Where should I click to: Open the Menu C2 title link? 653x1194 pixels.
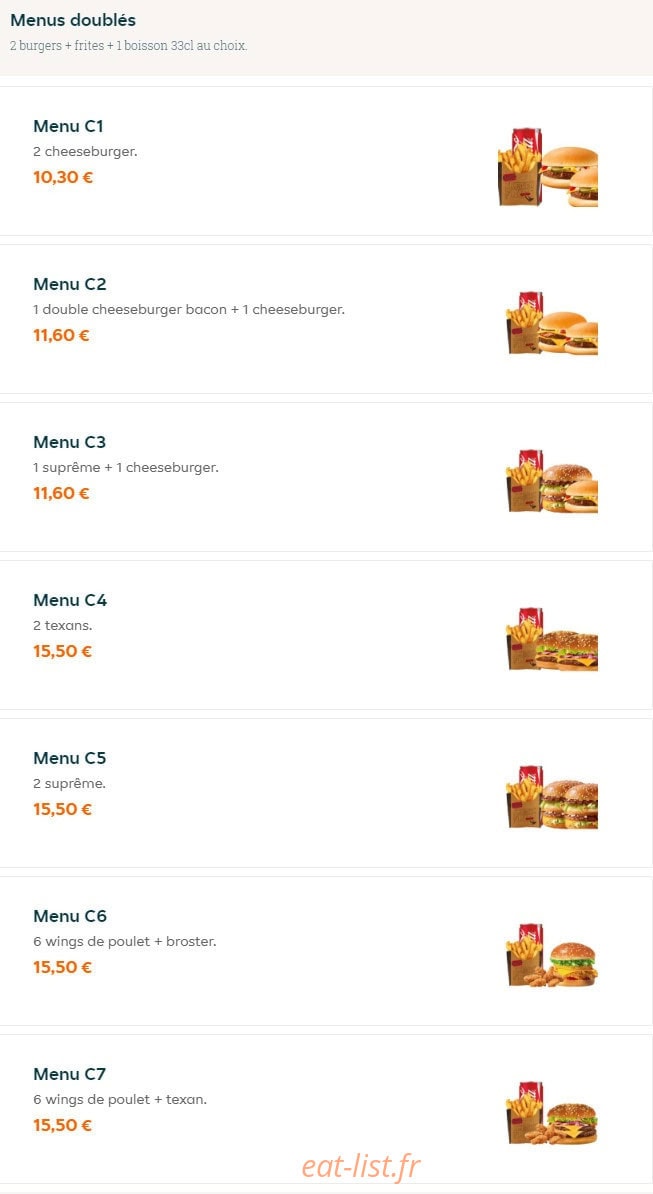[x=69, y=284]
